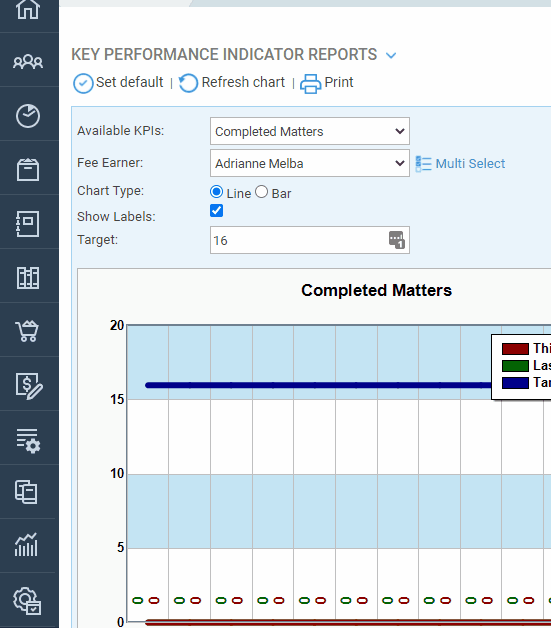The width and height of the screenshot is (551, 628).
Task: Click the Print link
Action: click(327, 83)
